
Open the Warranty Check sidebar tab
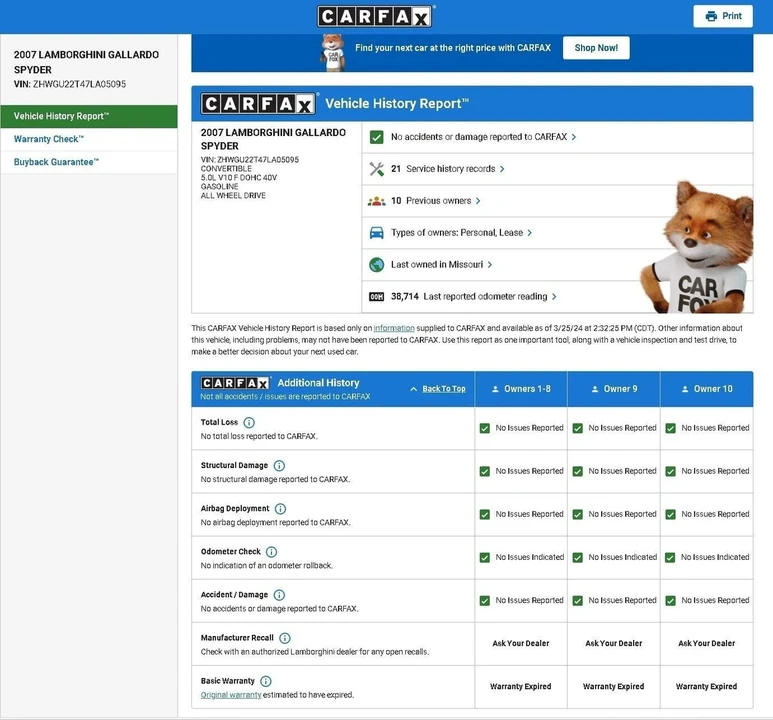click(x=89, y=140)
